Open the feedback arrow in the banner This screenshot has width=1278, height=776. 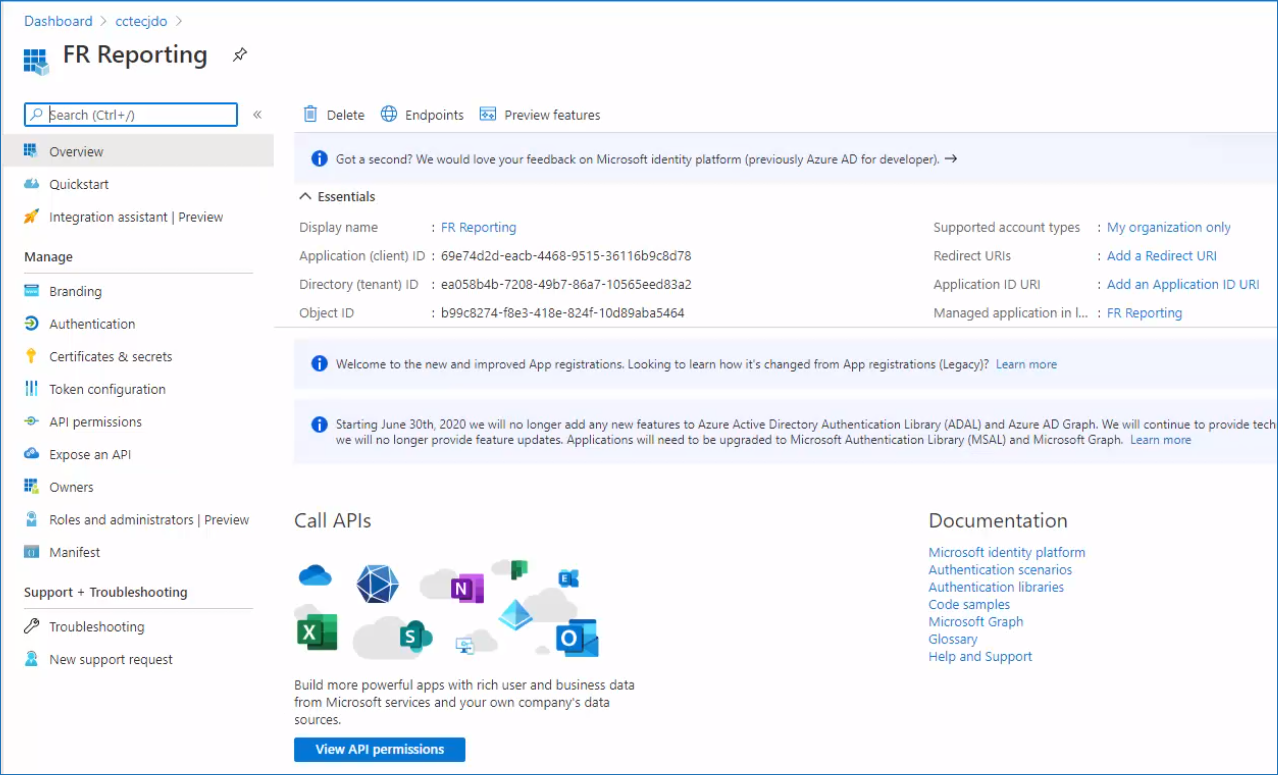click(951, 159)
